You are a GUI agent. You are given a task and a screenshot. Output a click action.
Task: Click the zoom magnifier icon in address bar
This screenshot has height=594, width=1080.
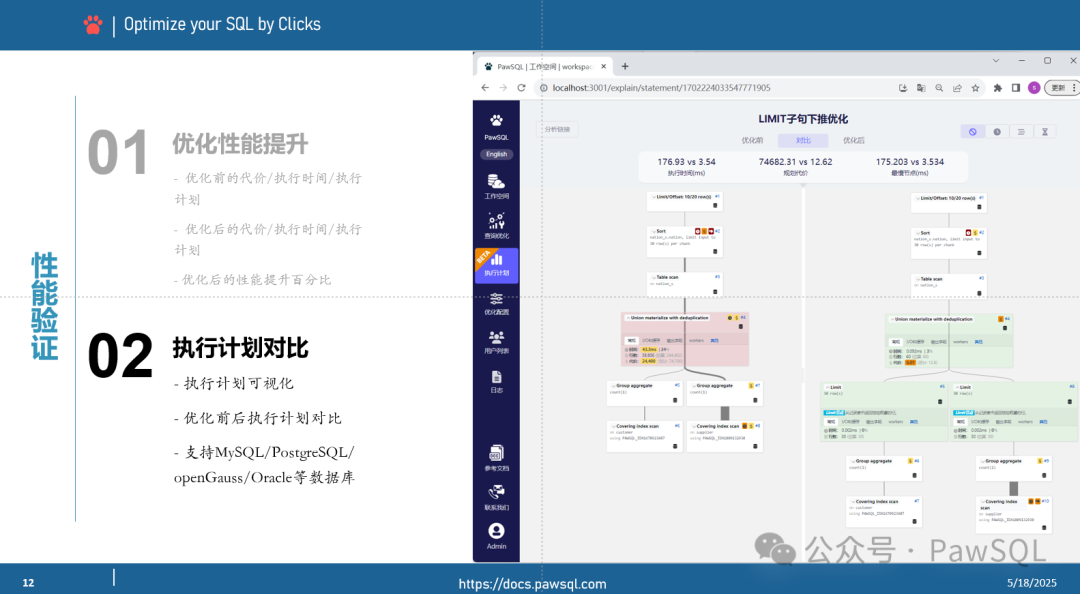point(939,88)
